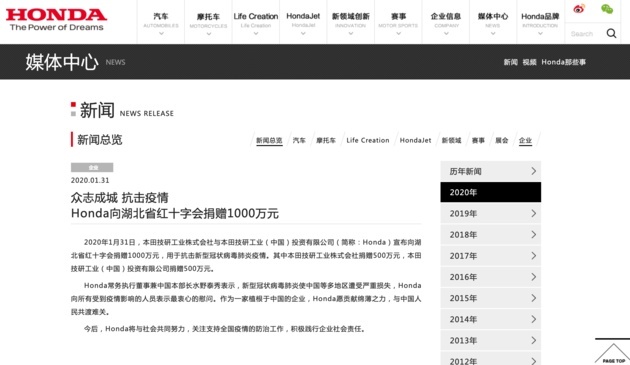Click headline 众志成城 抗击疫情
Screen dimensions: 630x365
coord(120,198)
